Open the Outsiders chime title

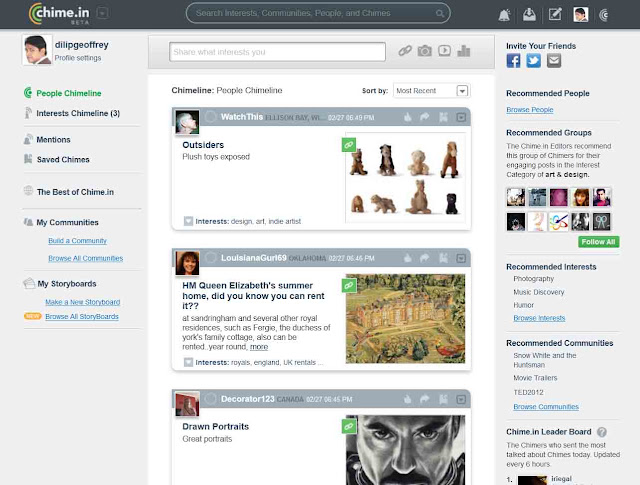[x=203, y=145]
